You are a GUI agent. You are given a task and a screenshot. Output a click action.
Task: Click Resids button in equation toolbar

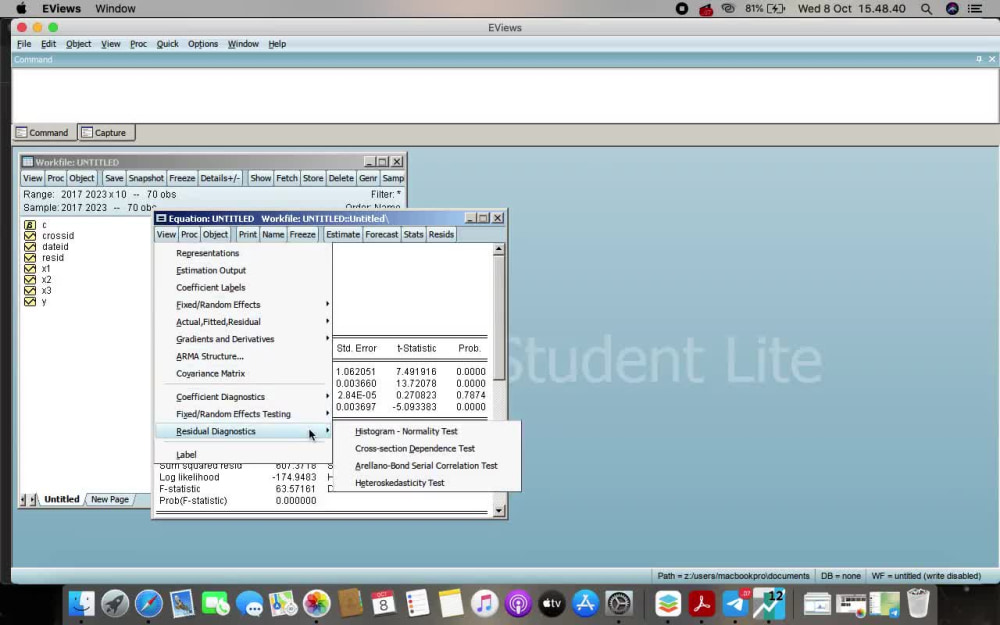[x=441, y=235]
